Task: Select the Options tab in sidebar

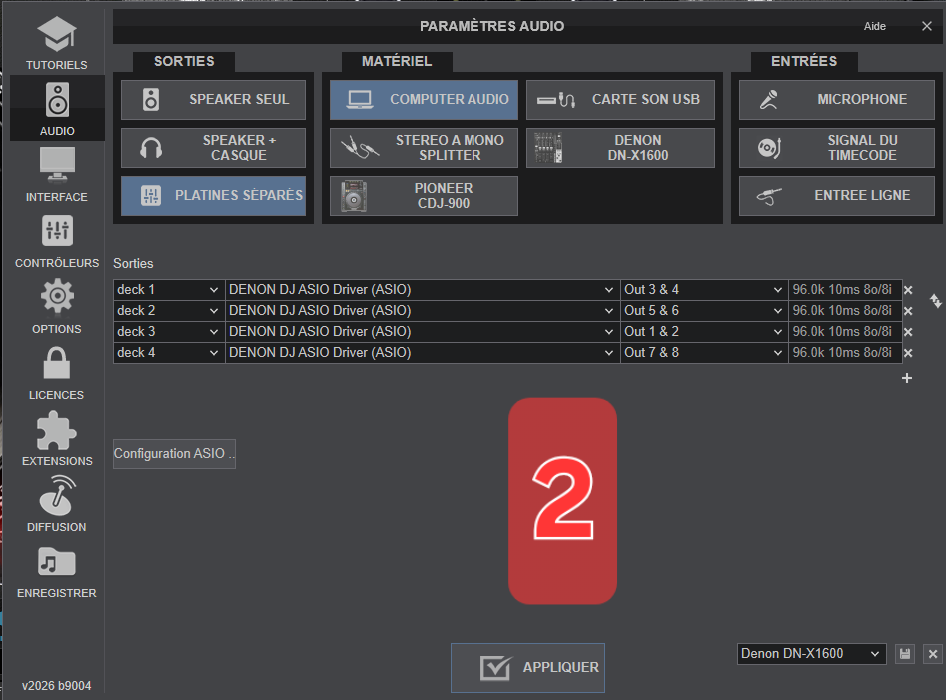Action: [57, 306]
